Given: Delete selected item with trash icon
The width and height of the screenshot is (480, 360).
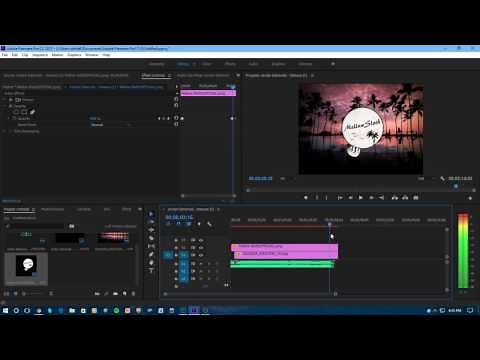Looking at the screenshot, I should (134, 294).
